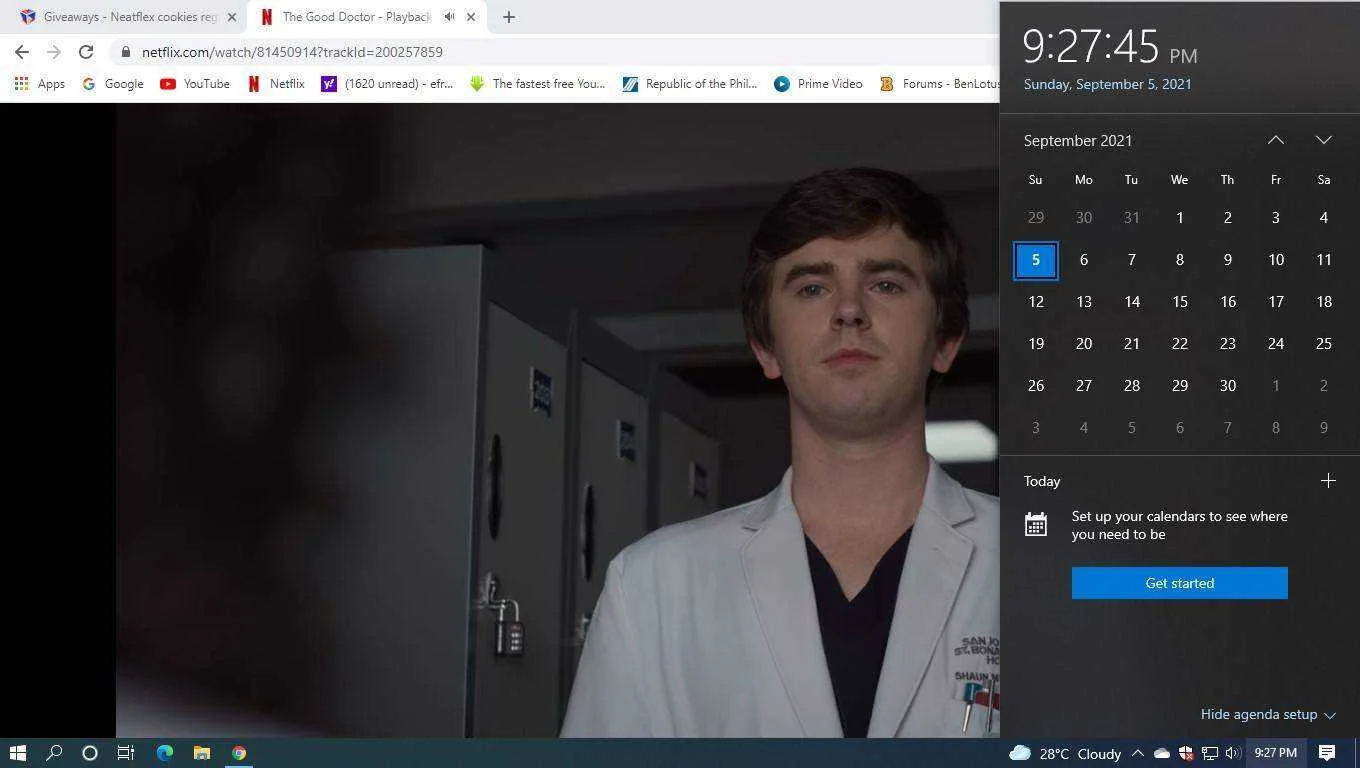Open the Action Center notifications
This screenshot has height=768, width=1360.
click(1327, 753)
